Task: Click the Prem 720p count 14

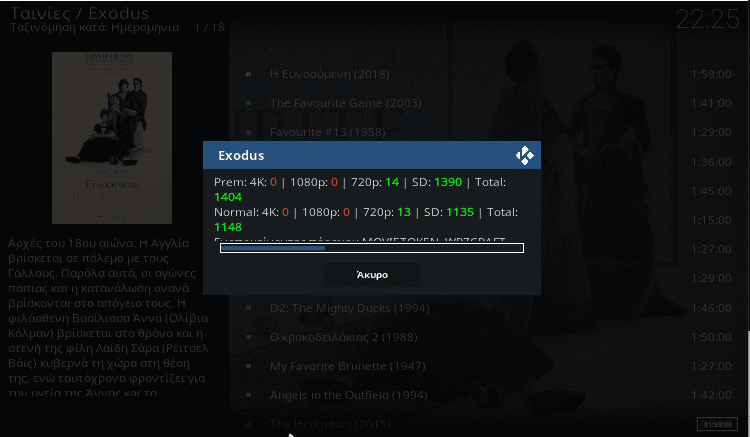Action: tap(392, 182)
